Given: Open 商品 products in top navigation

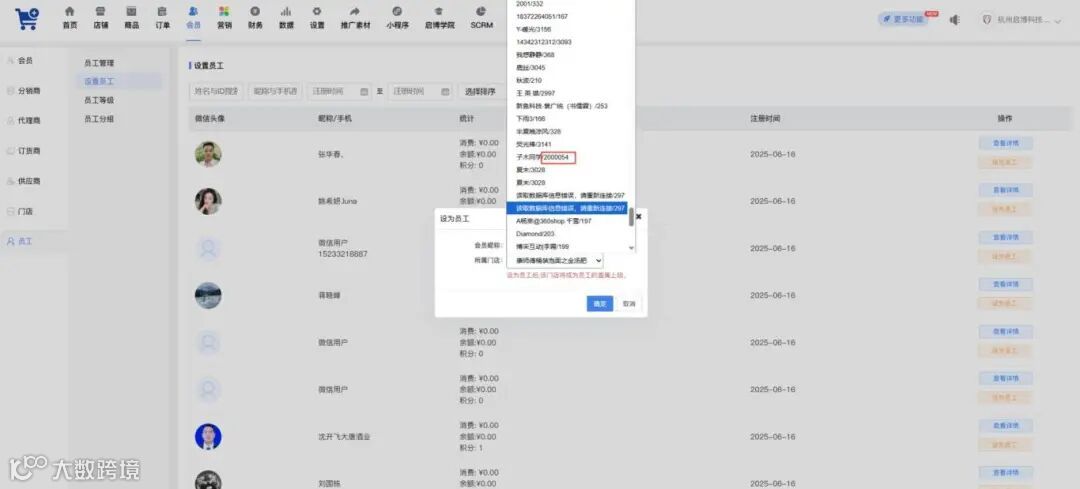Looking at the screenshot, I should coord(132,18).
